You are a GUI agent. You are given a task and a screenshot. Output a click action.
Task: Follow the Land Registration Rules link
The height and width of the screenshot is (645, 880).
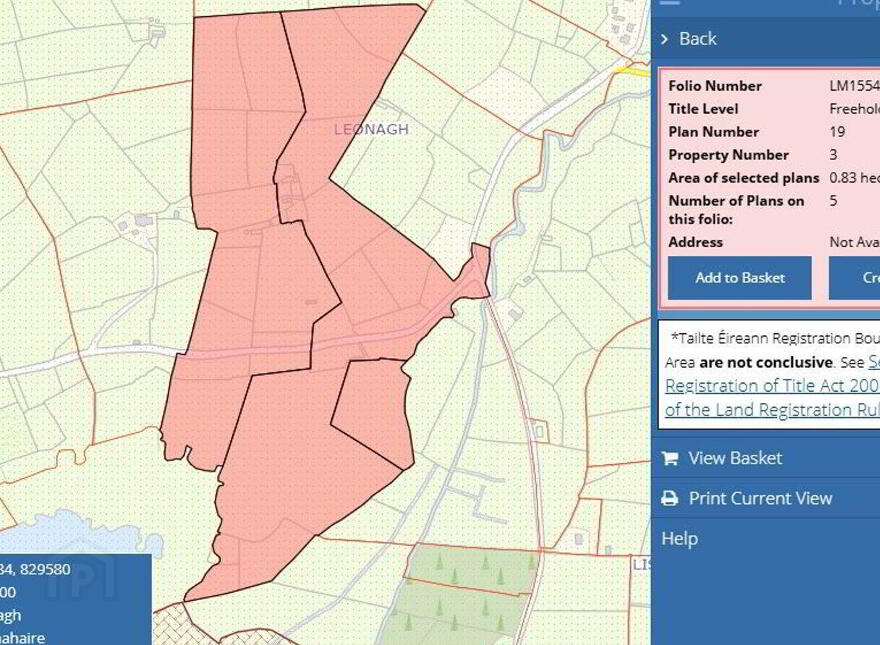pos(772,410)
